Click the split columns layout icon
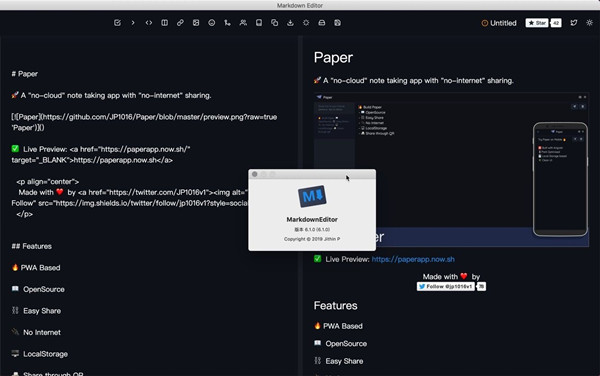The width and height of the screenshot is (600, 376). click(x=165, y=23)
